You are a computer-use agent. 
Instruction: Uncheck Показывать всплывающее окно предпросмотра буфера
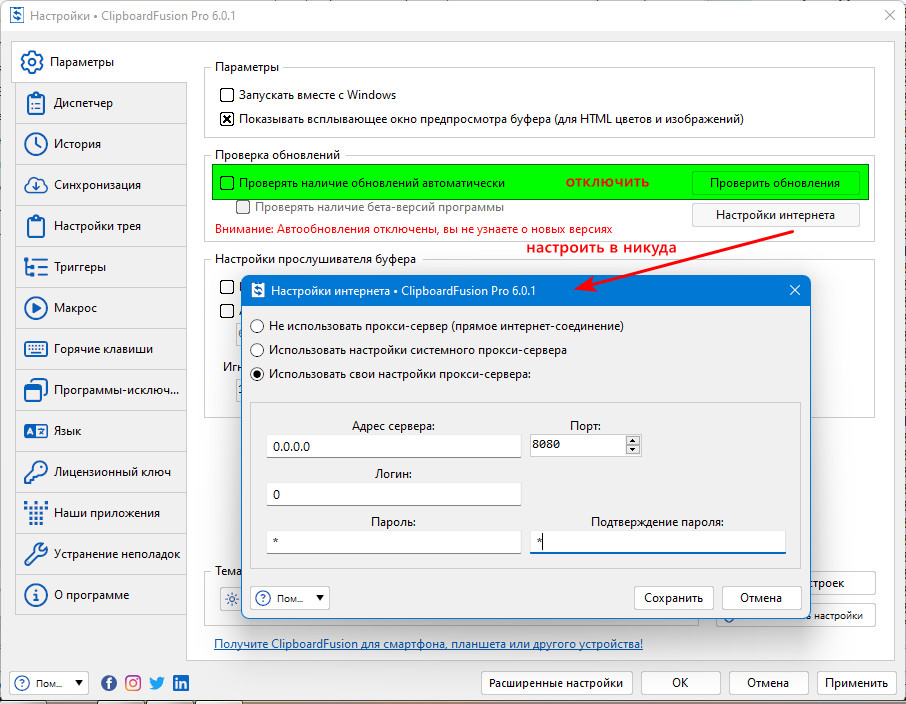[227, 119]
